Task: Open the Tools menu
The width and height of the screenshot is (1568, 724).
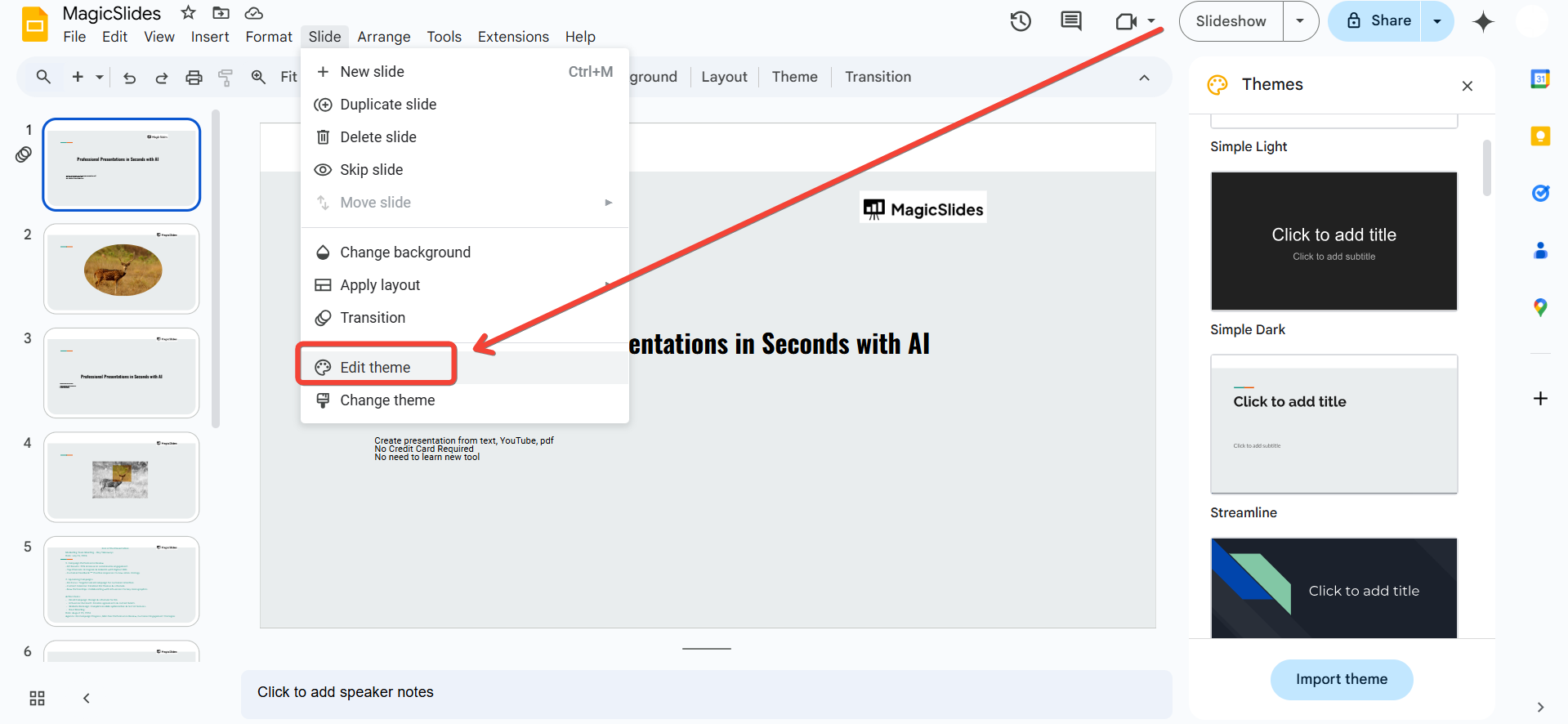Action: [444, 37]
